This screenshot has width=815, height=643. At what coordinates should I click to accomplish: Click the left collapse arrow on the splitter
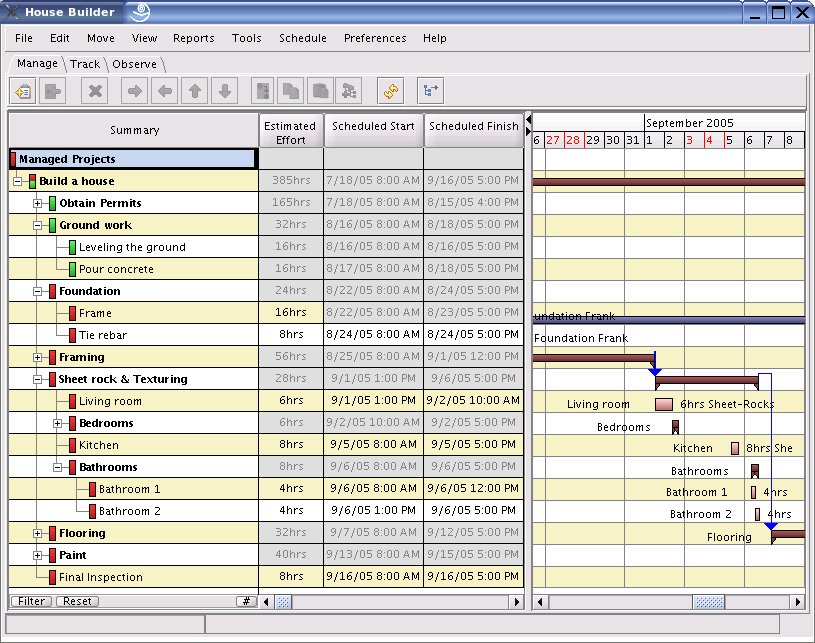pyautogui.click(x=529, y=120)
